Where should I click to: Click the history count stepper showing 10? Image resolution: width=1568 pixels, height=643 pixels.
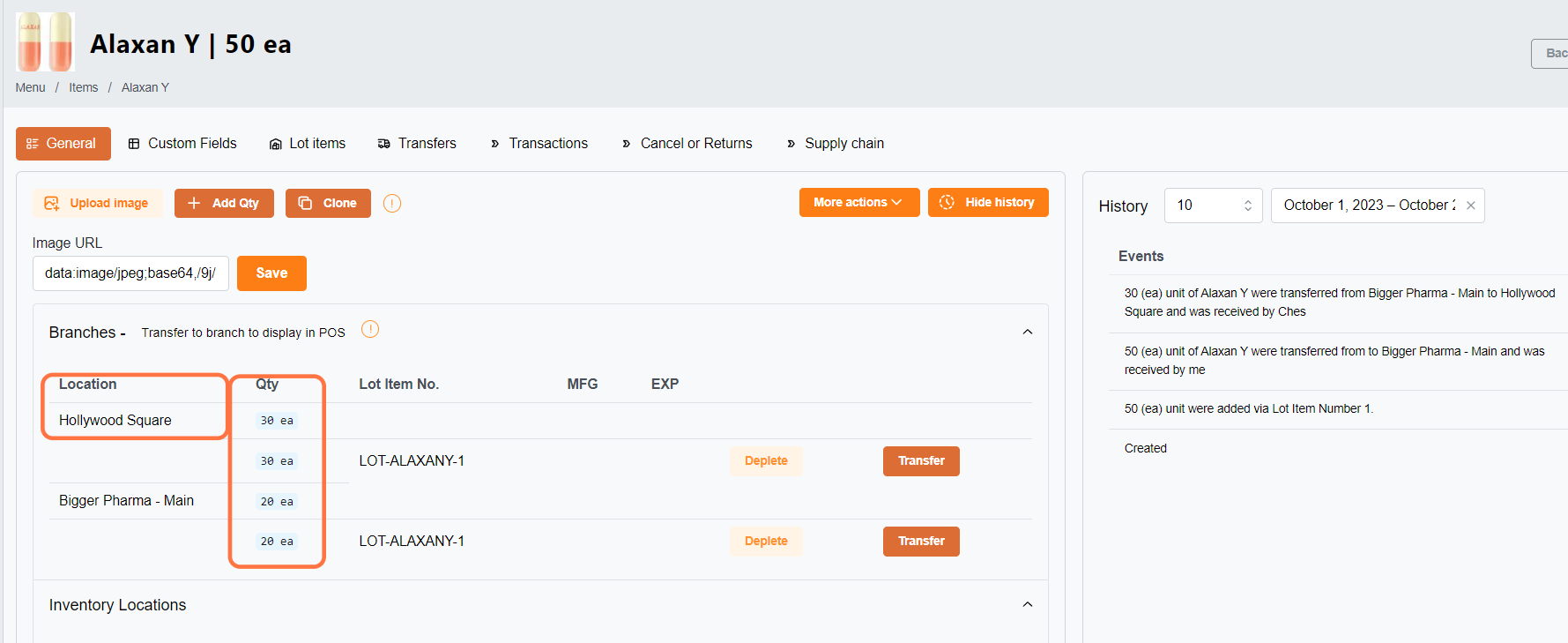[1213, 206]
